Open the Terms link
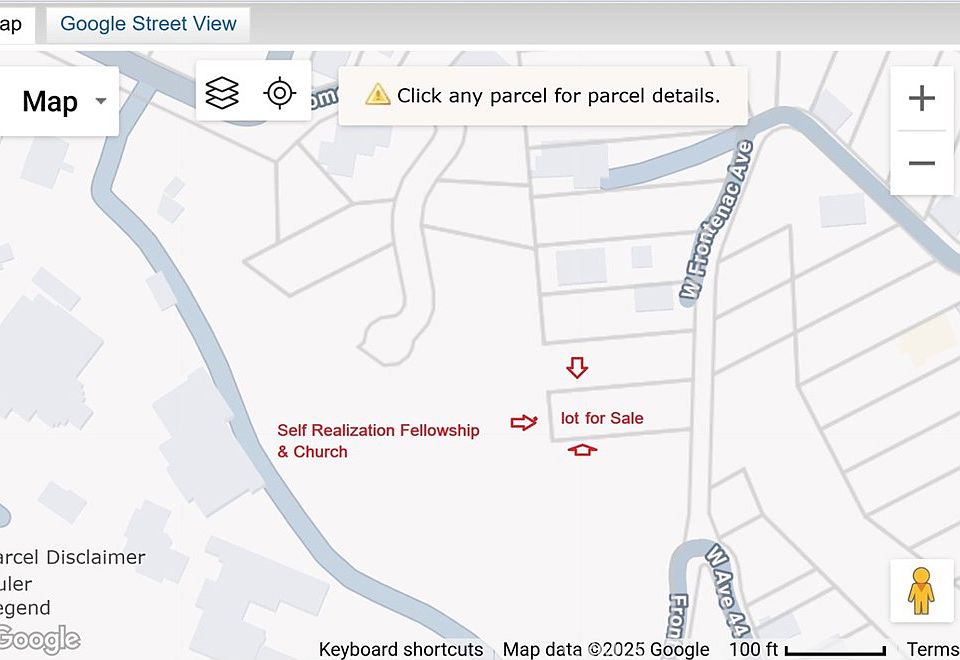 (x=932, y=650)
